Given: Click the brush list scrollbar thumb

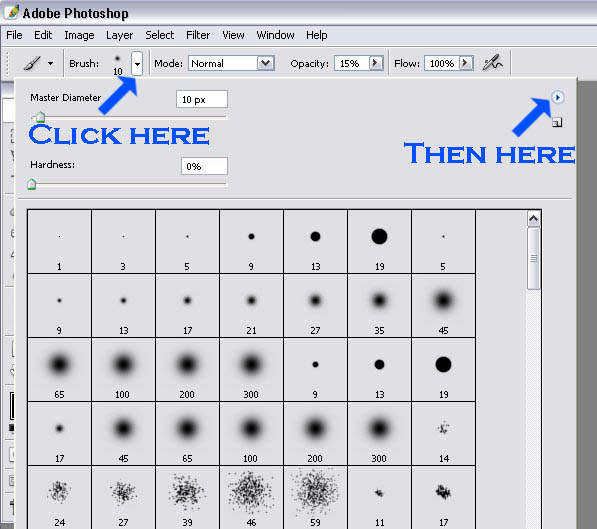Looking at the screenshot, I should (x=533, y=258).
